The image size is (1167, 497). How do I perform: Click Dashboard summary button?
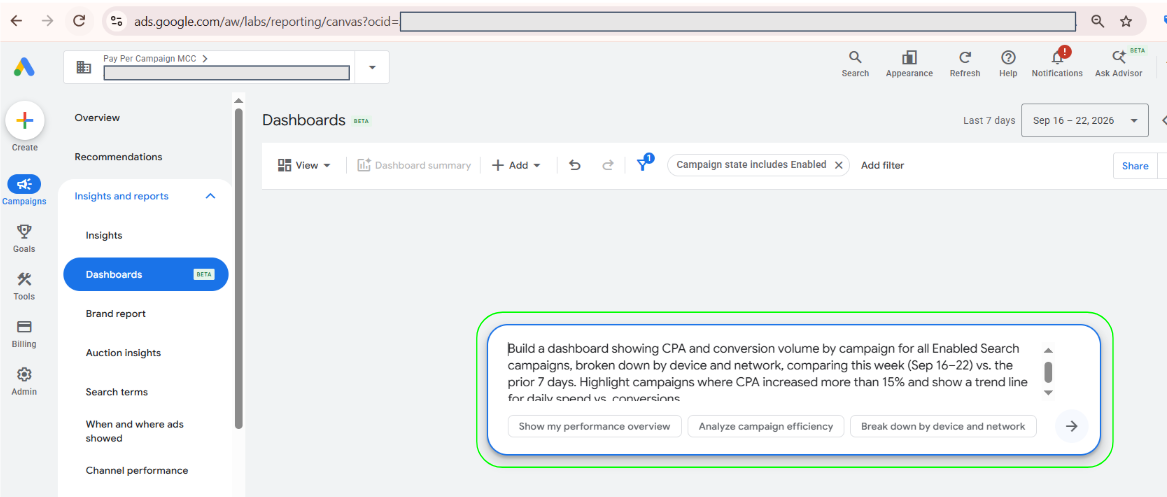point(414,165)
